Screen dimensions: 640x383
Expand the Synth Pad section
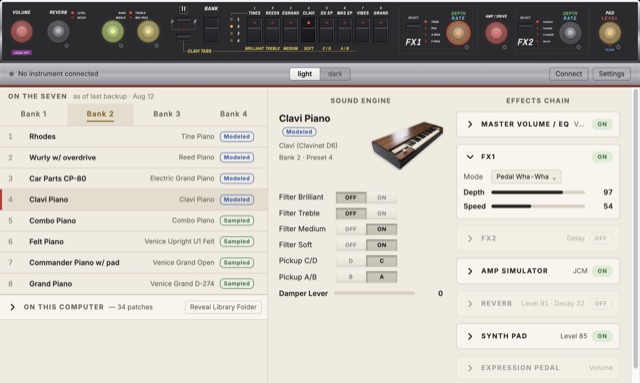470,336
